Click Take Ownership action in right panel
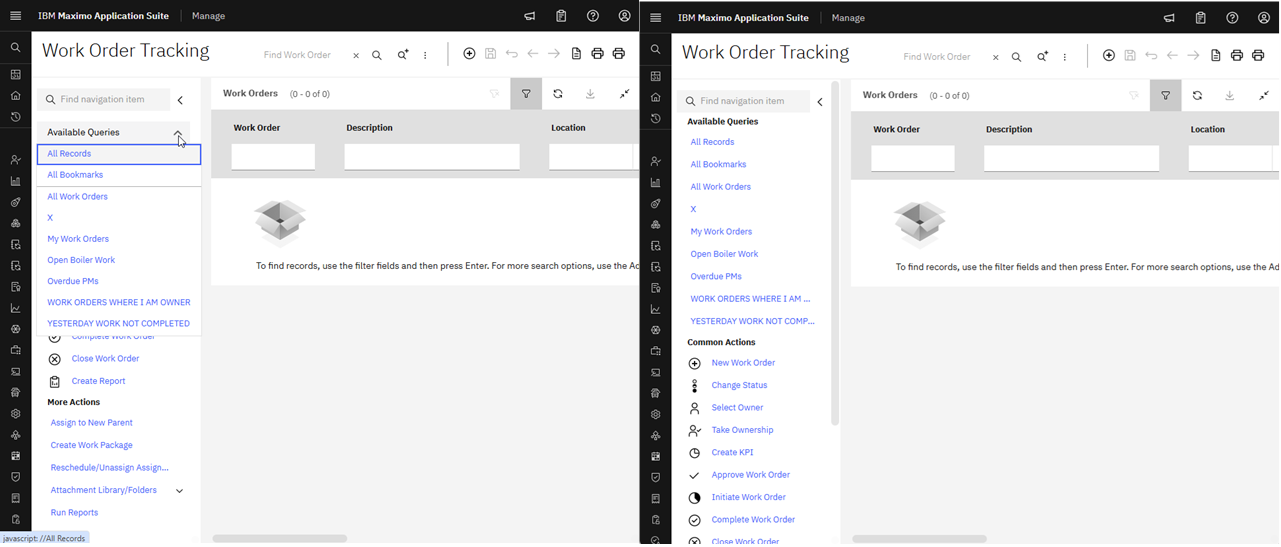This screenshot has height=547, width=1281. click(742, 430)
